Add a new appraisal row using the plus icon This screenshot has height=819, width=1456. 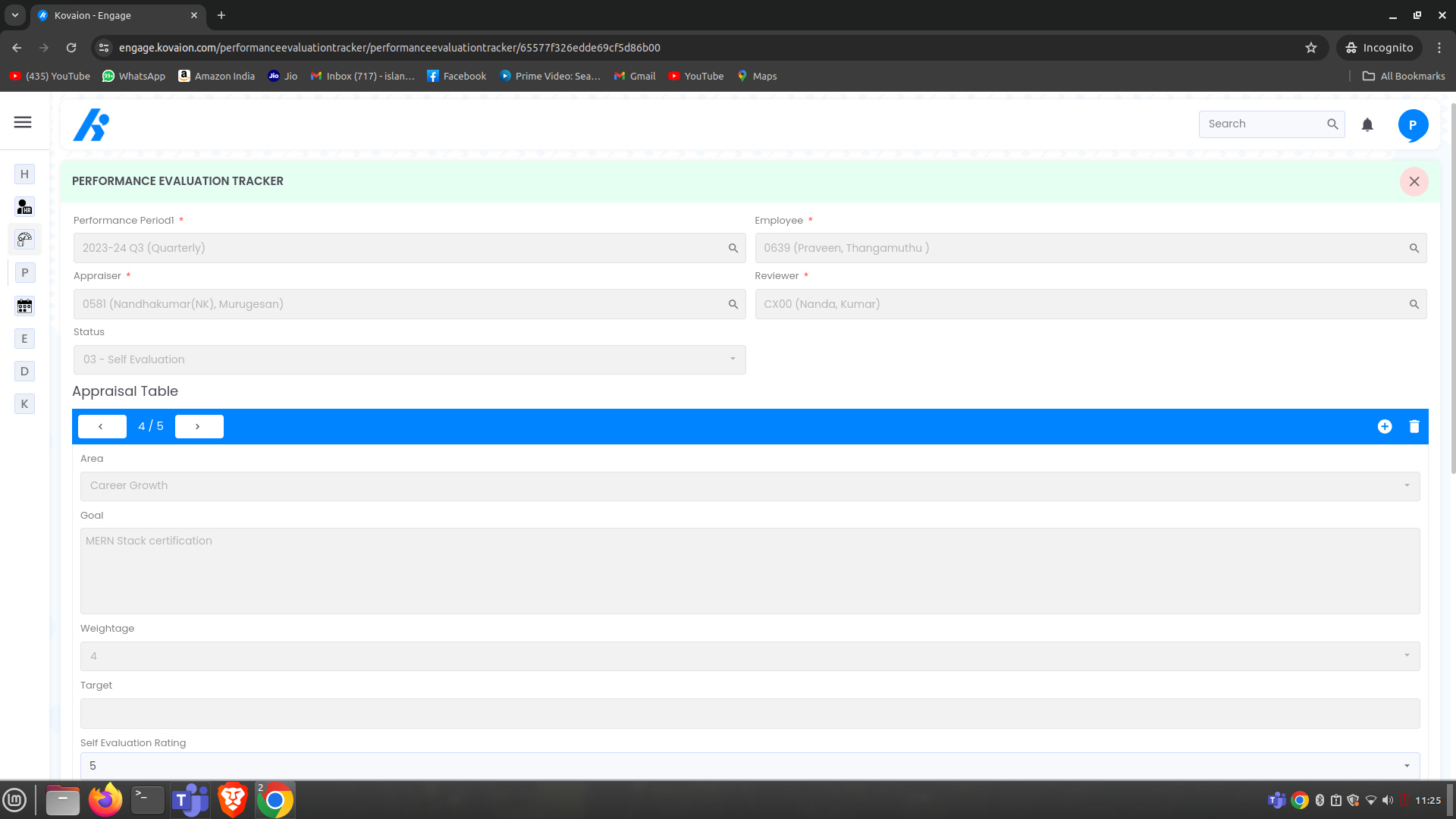pos(1385,426)
